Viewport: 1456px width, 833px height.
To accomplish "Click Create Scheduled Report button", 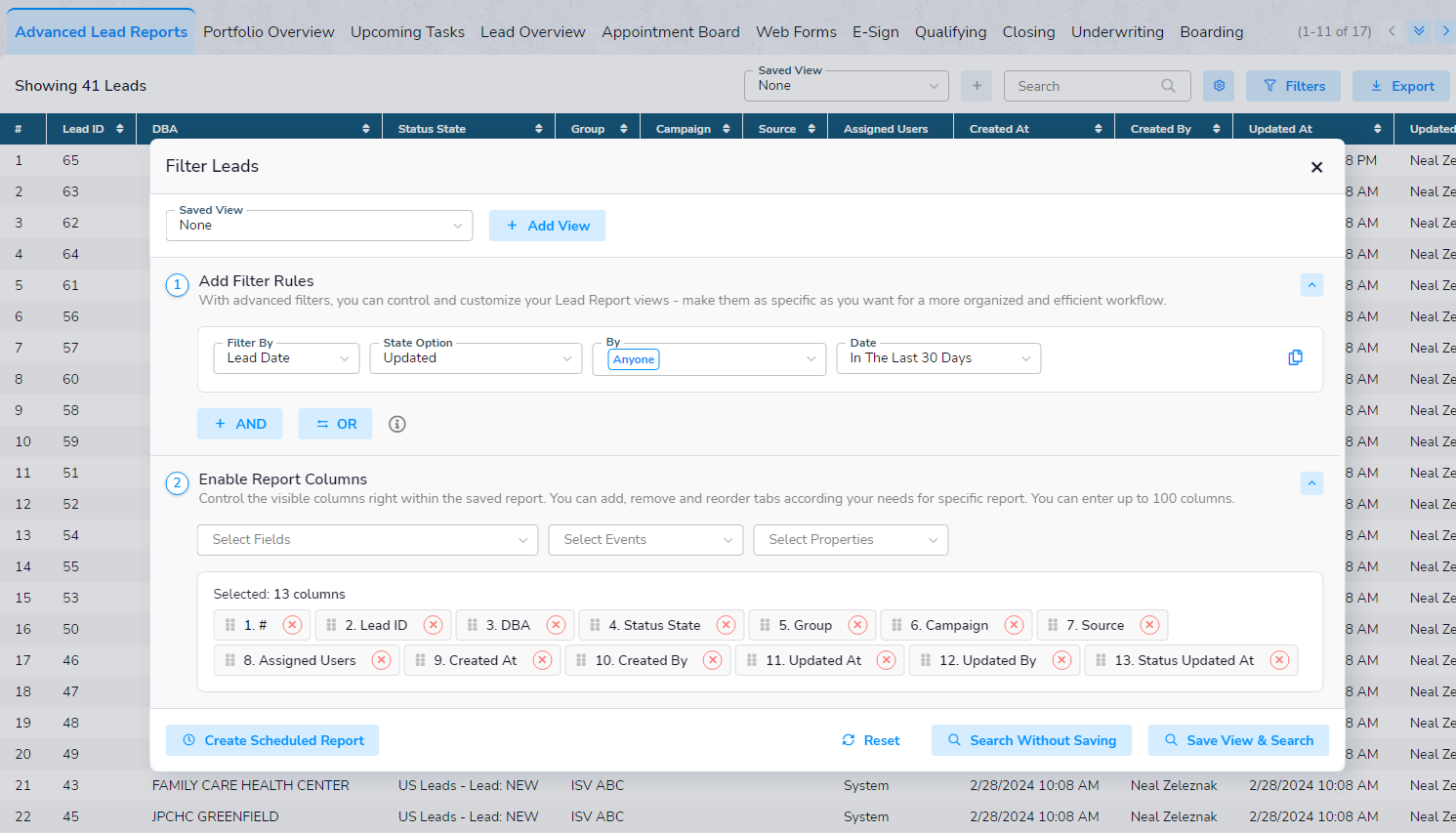I will [272, 740].
